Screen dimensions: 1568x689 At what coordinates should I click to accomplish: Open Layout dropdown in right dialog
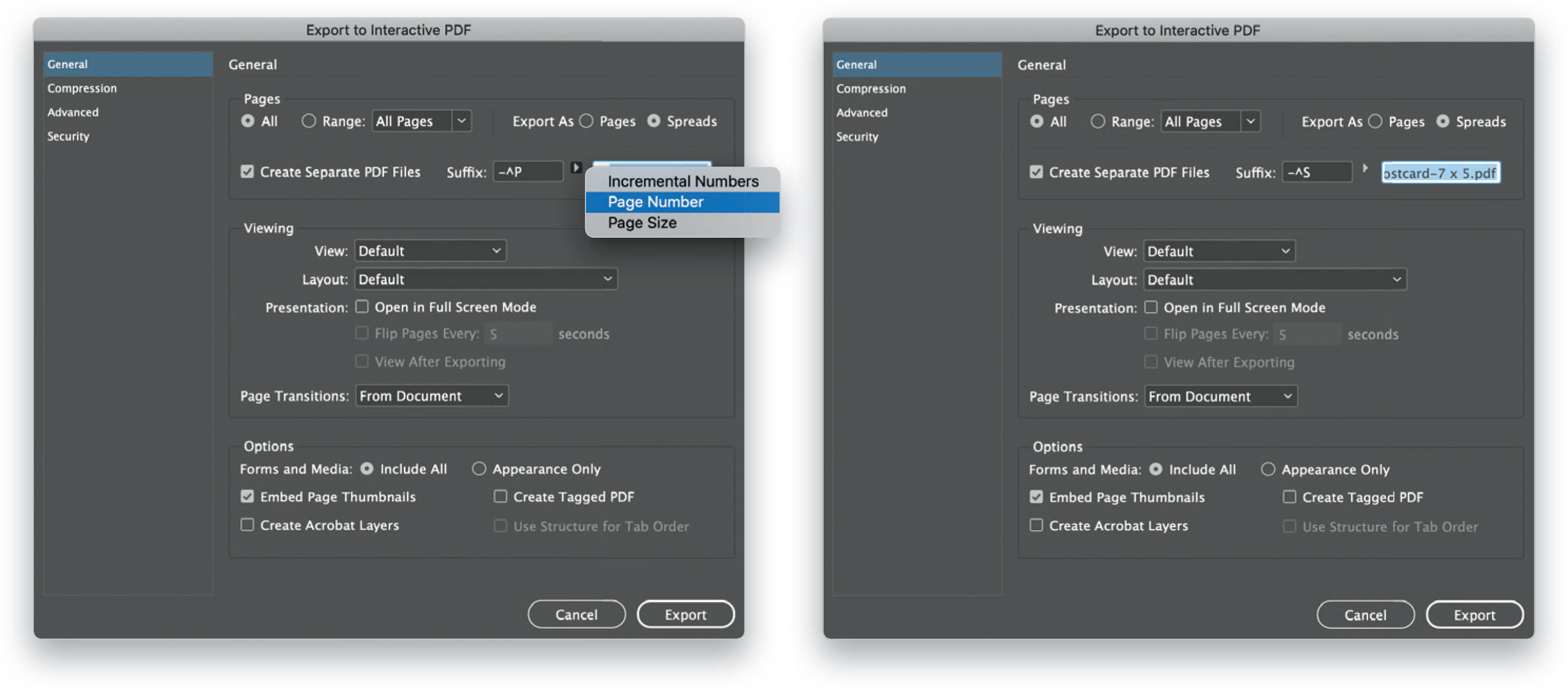point(1274,280)
